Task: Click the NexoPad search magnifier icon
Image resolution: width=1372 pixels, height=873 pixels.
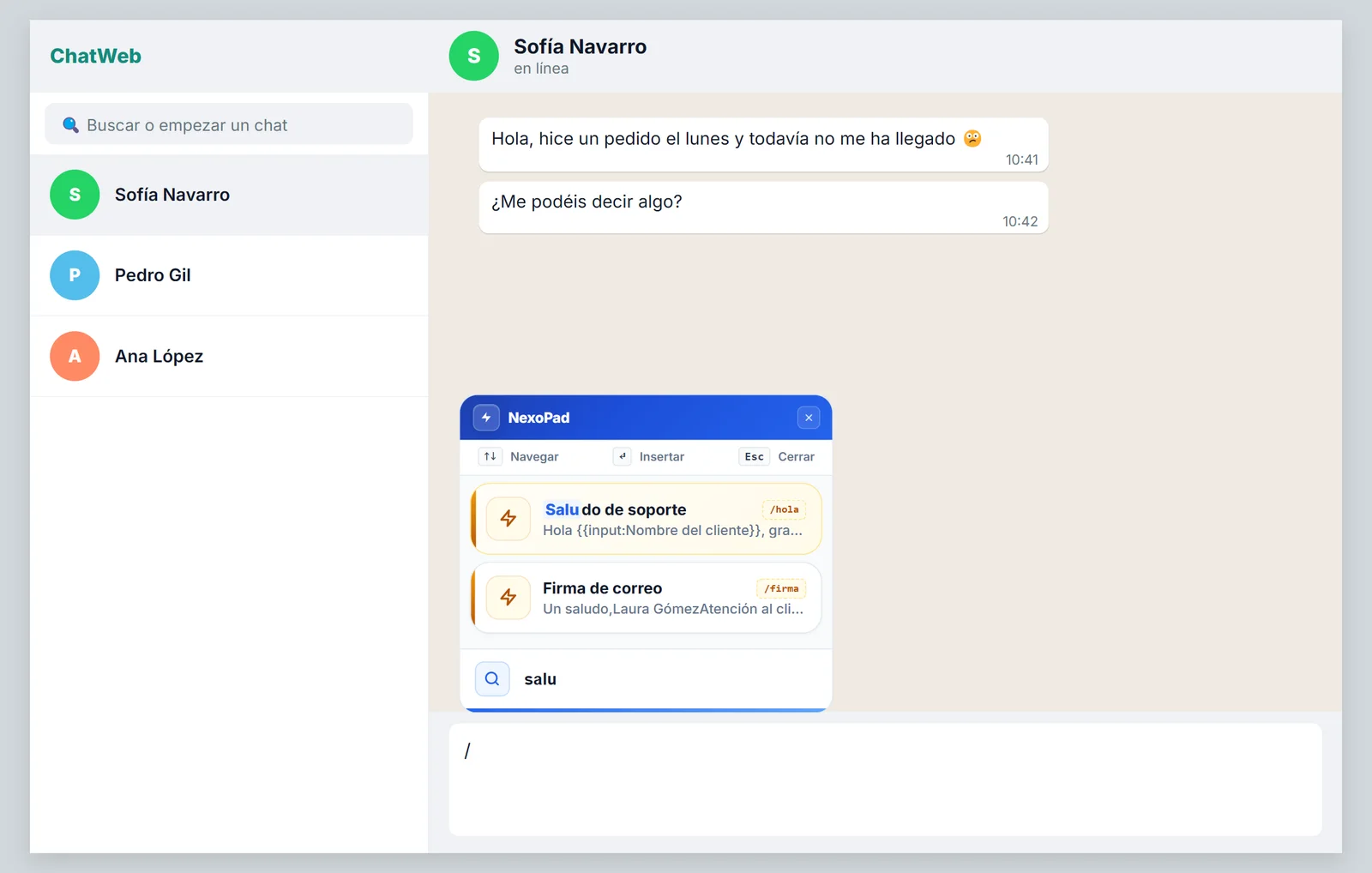Action: click(x=492, y=679)
